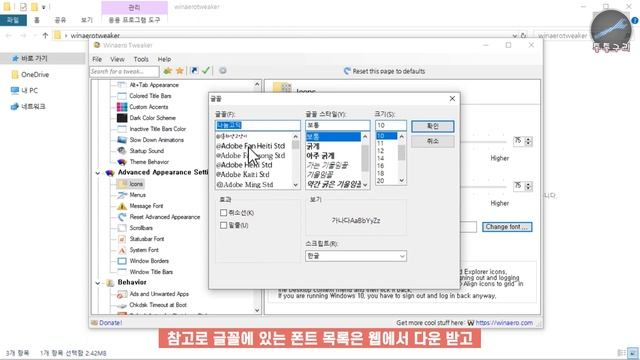Open Scrollbars tweak
The height and width of the screenshot is (360, 640).
141,228
